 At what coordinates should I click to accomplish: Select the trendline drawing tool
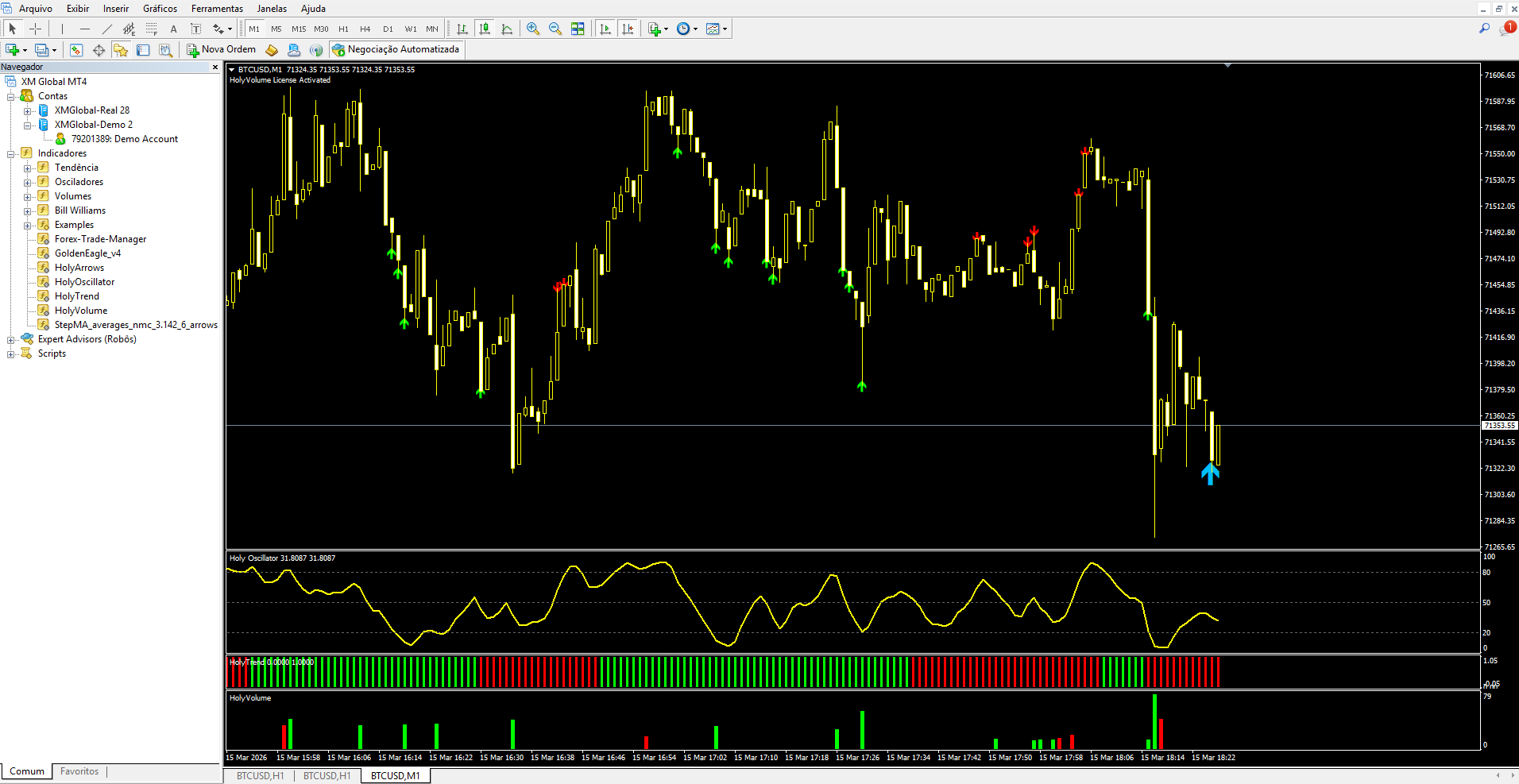(107, 29)
